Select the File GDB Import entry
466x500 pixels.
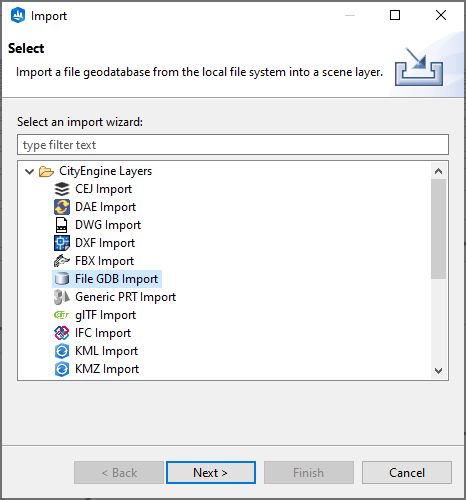click(x=116, y=279)
